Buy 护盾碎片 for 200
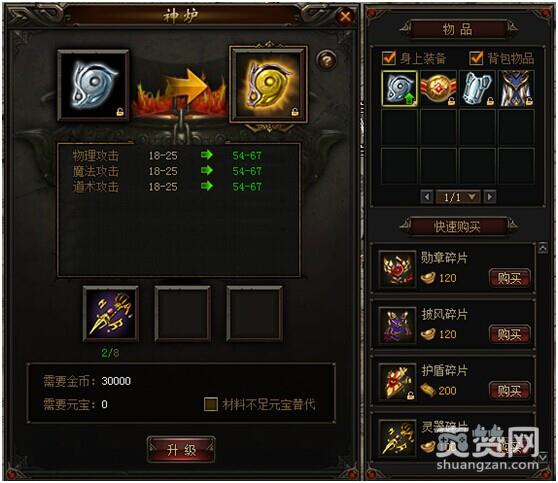 [x=509, y=391]
